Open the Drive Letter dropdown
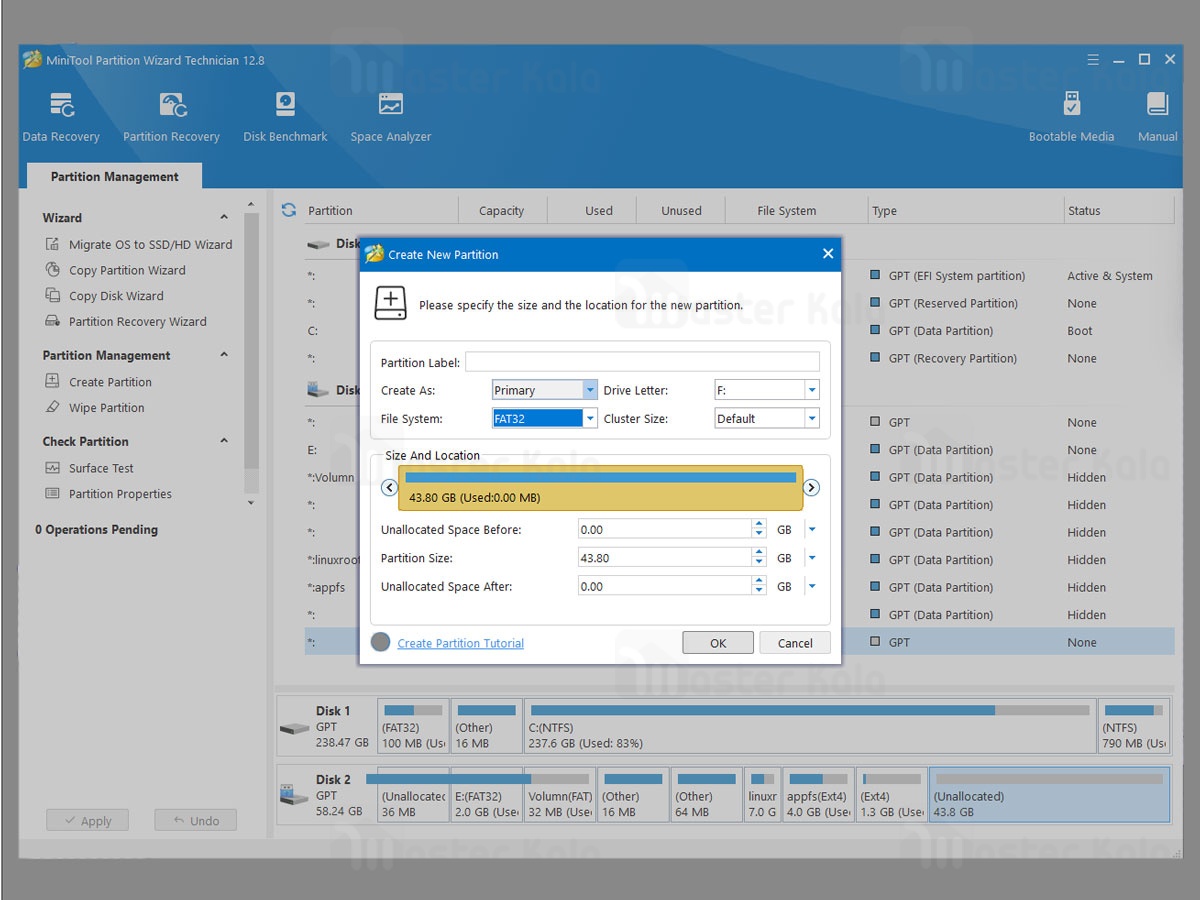 812,390
